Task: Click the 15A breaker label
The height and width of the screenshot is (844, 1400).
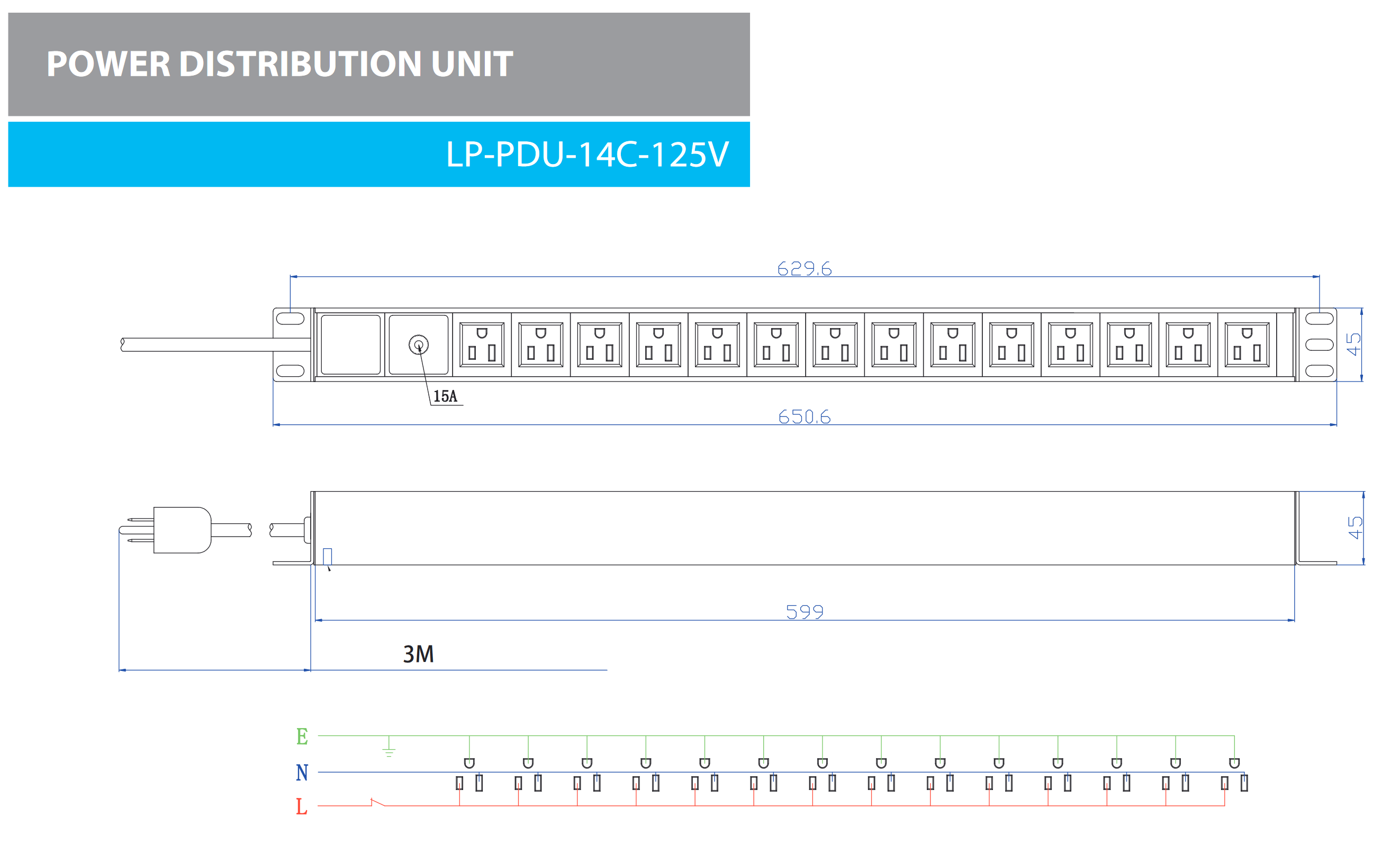Action: tap(445, 396)
